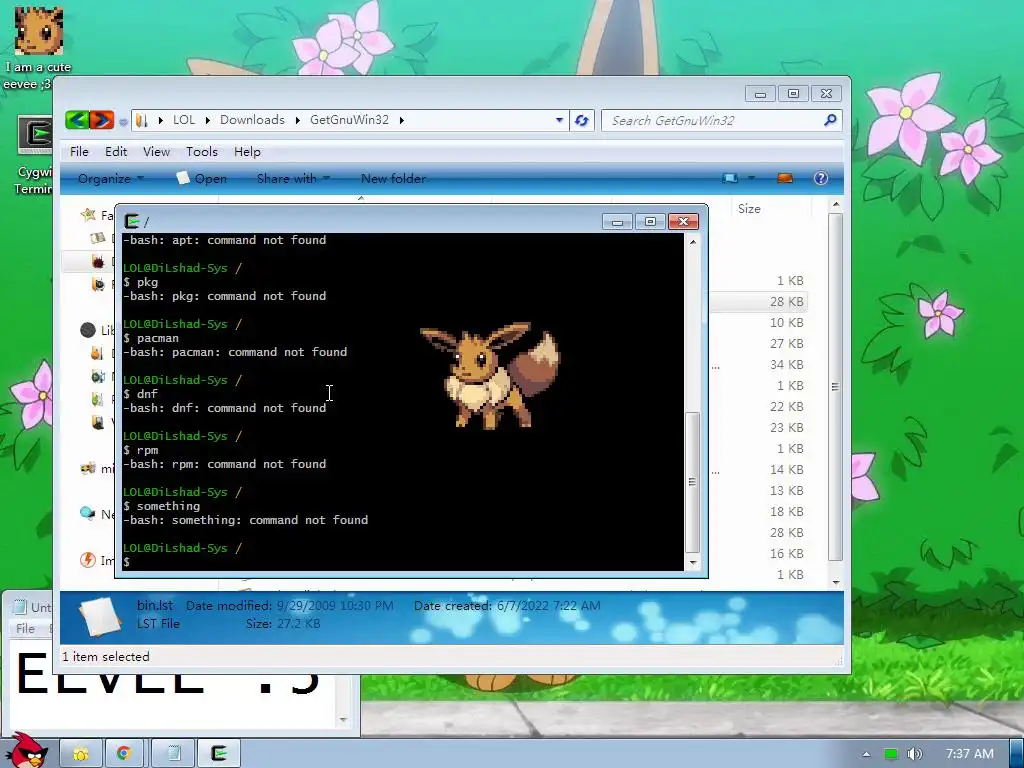The width and height of the screenshot is (1024, 768).
Task: Select the Libraries icon in navigation pane
Action: click(88, 330)
